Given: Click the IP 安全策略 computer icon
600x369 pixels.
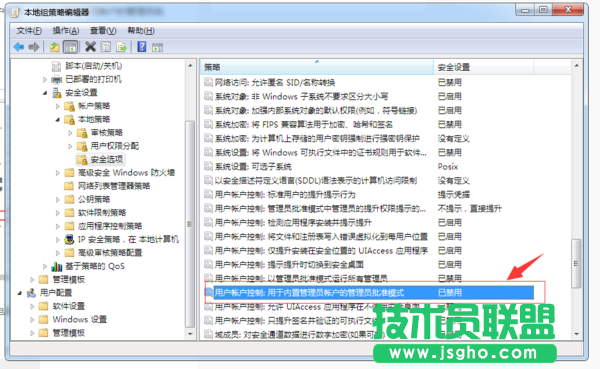Looking at the screenshot, I should coord(69,240).
